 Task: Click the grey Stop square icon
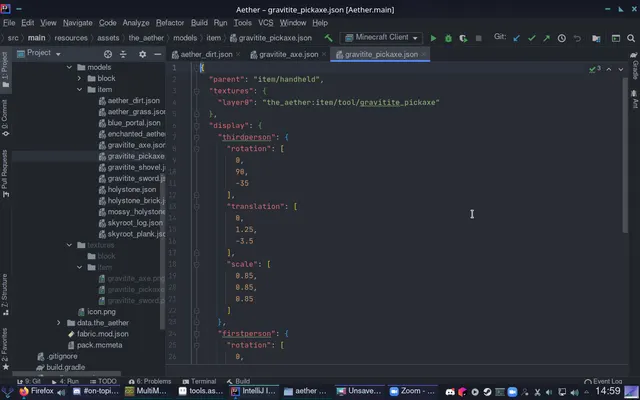click(478, 38)
